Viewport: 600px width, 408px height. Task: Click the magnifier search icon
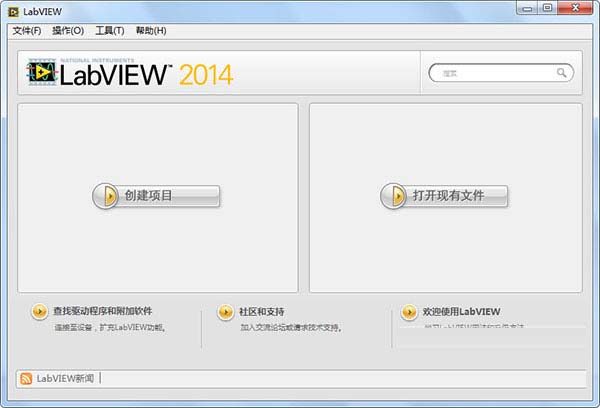[561, 72]
